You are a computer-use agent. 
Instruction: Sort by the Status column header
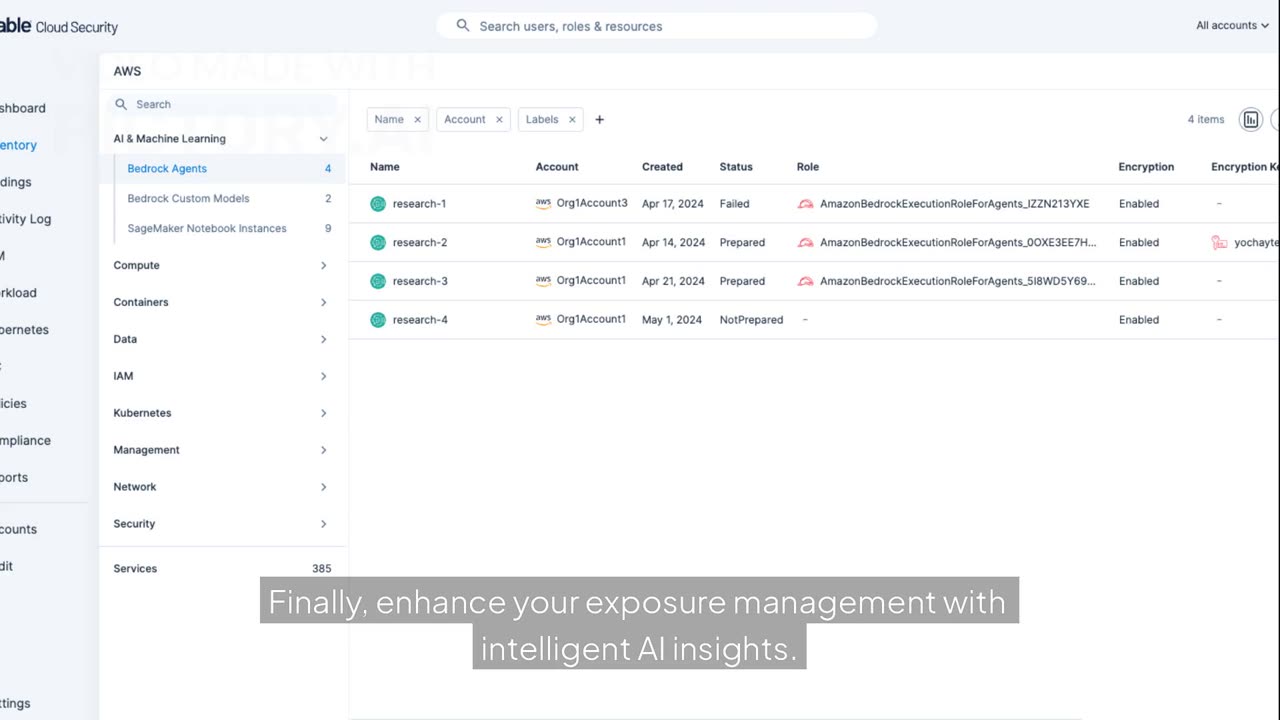(x=736, y=167)
